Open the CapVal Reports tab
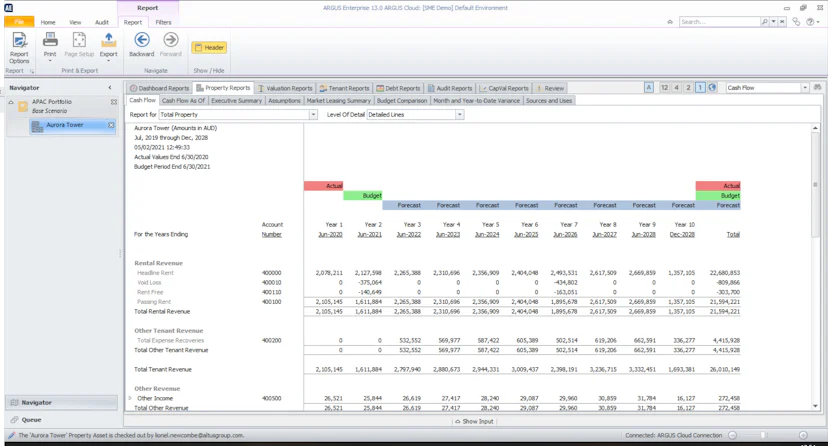The width and height of the screenshot is (828, 446). coord(504,88)
